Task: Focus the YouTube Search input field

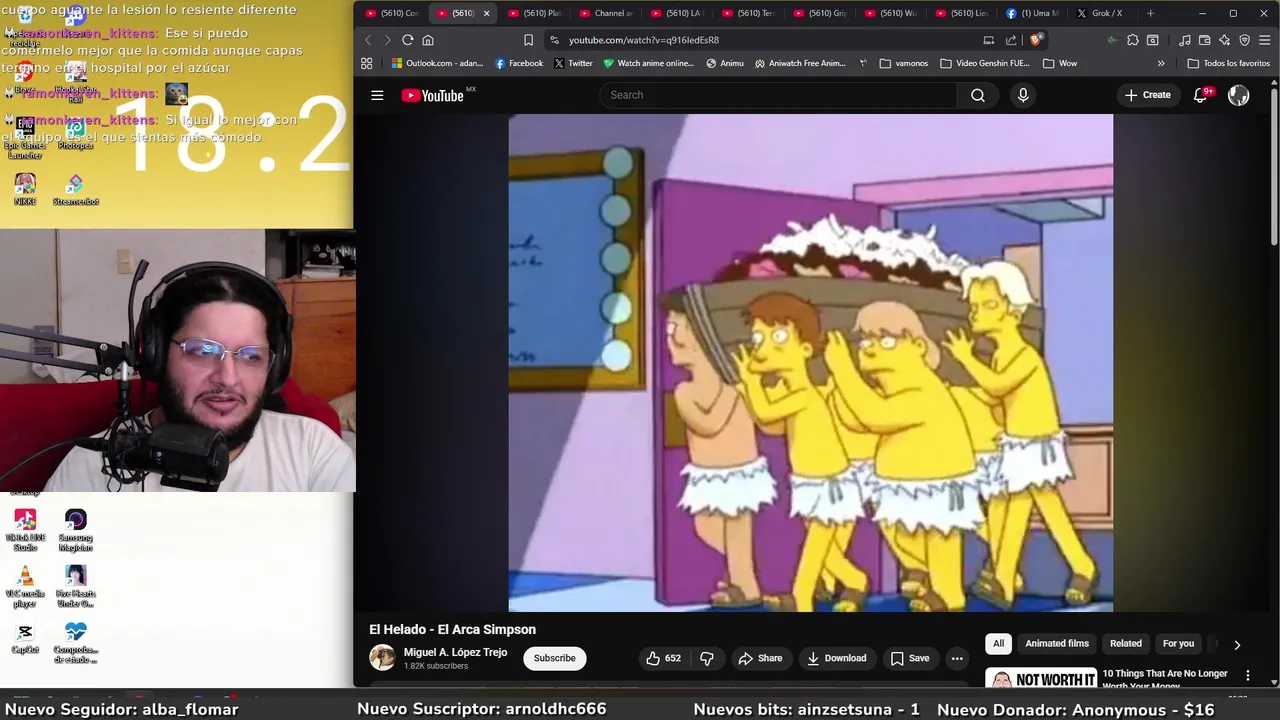Action: coord(779,95)
